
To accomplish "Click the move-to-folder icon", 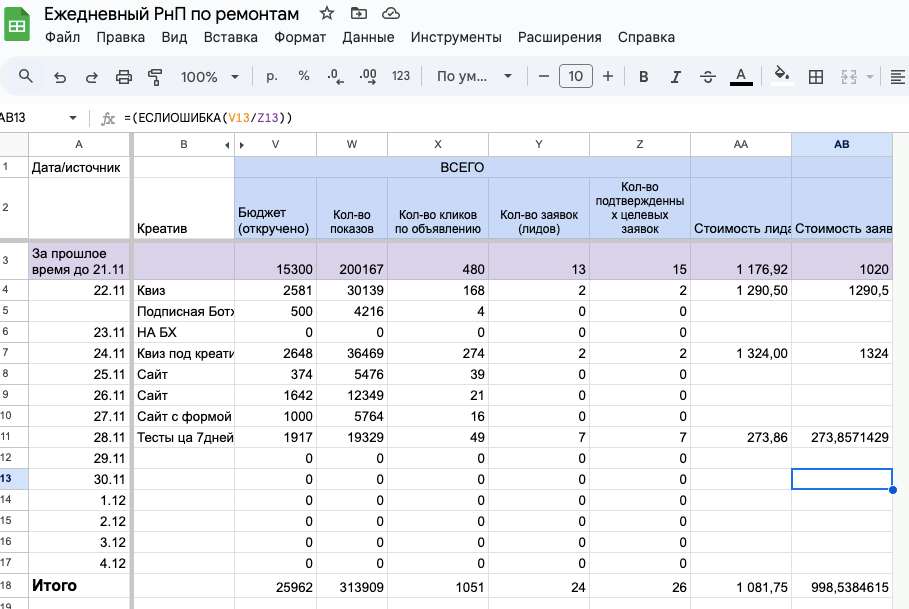I will point(359,13).
